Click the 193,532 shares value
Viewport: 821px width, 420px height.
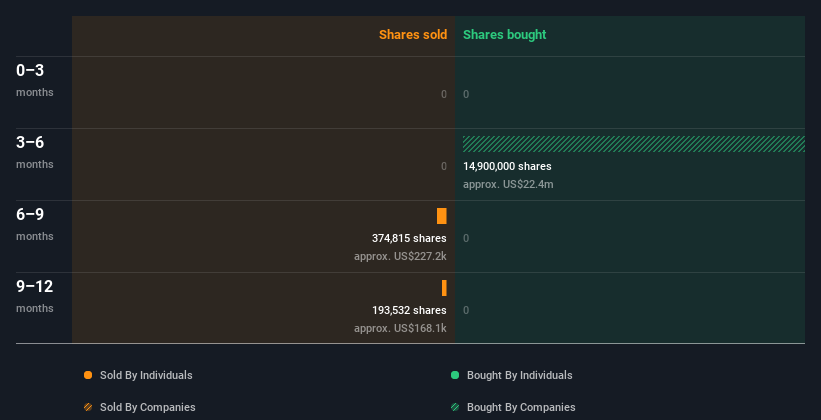(x=409, y=310)
